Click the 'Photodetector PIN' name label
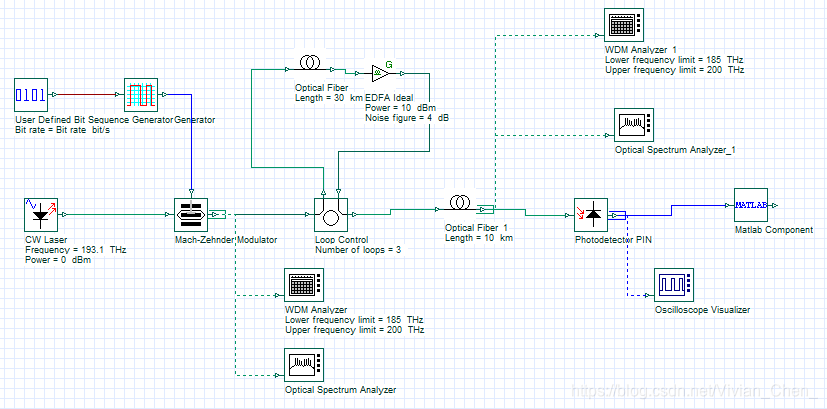827x409 pixels. 613,240
